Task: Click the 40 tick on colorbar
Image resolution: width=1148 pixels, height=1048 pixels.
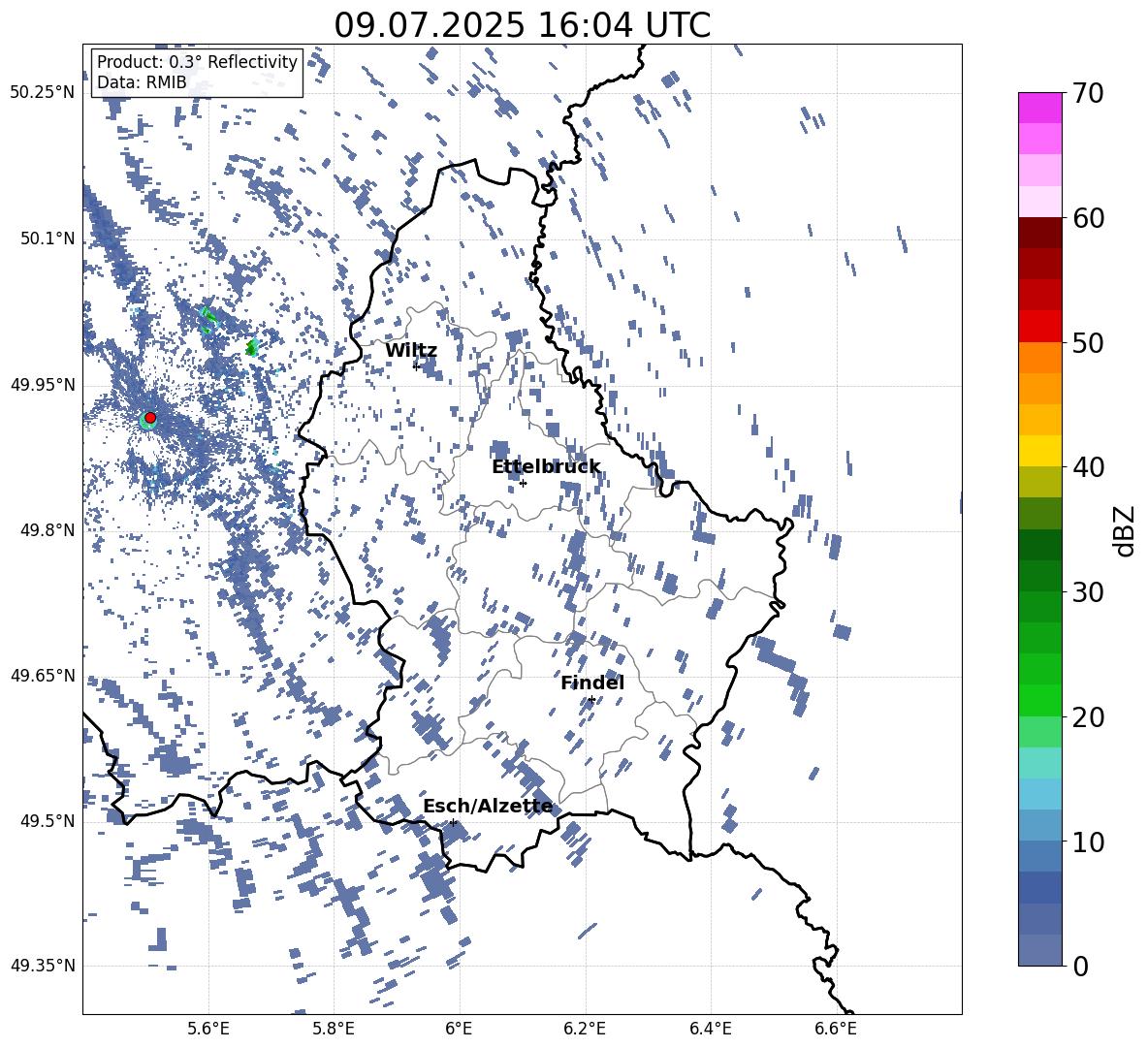Action: tap(1087, 467)
